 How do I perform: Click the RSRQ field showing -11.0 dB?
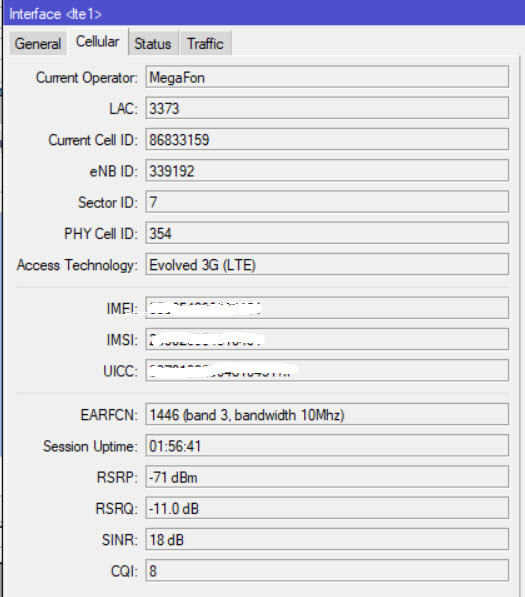click(327, 508)
